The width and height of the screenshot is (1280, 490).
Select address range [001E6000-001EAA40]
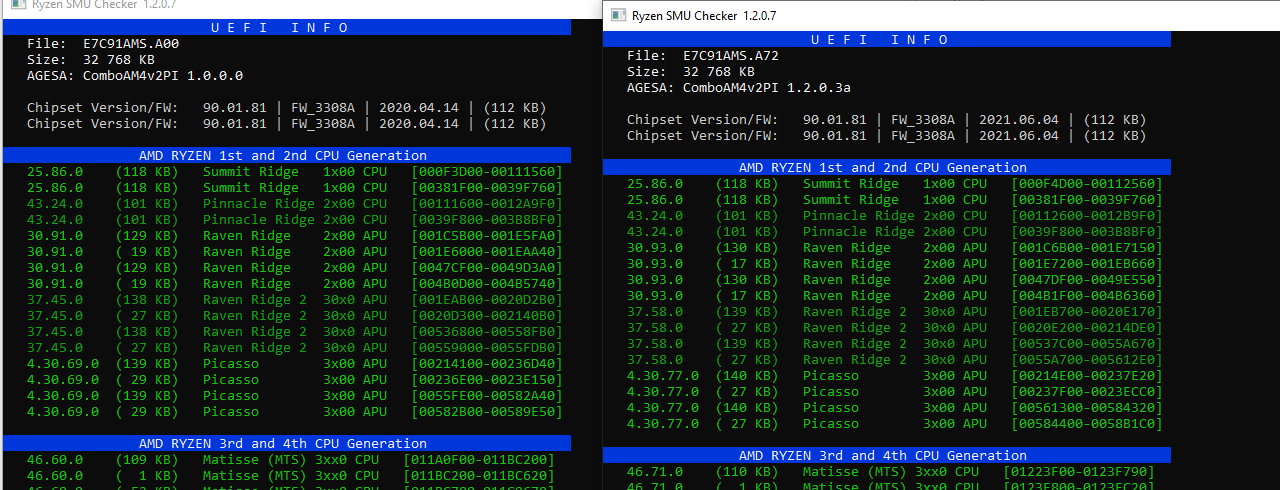pyautogui.click(x=487, y=252)
